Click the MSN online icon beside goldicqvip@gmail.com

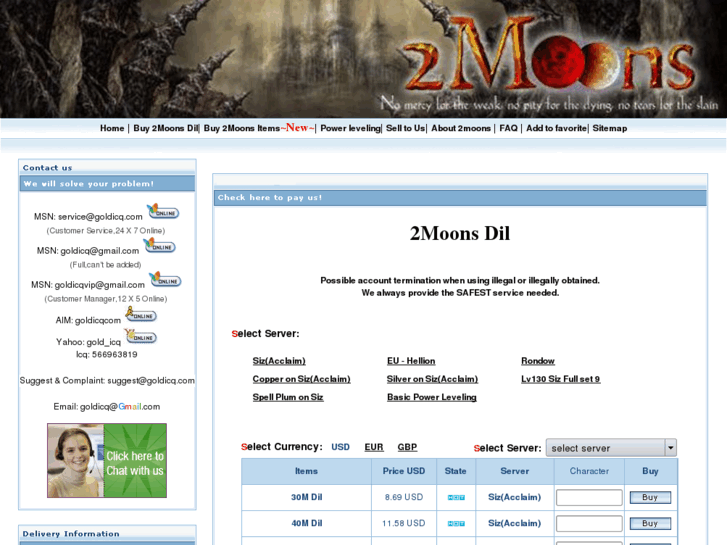[x=165, y=280]
